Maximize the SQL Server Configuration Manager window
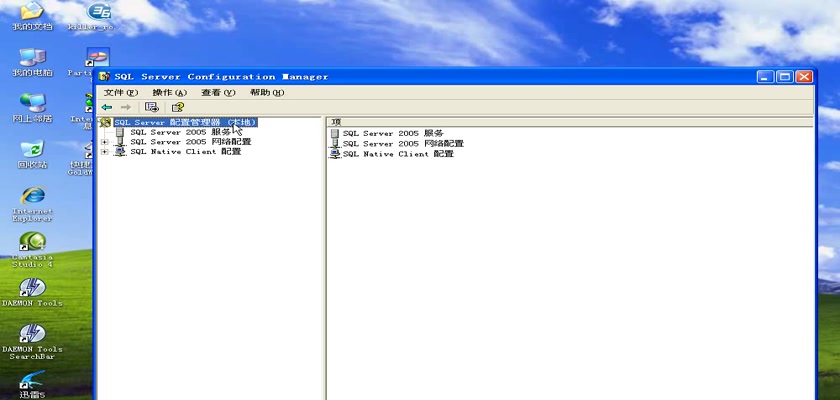This screenshot has width=840, height=400. pos(785,77)
